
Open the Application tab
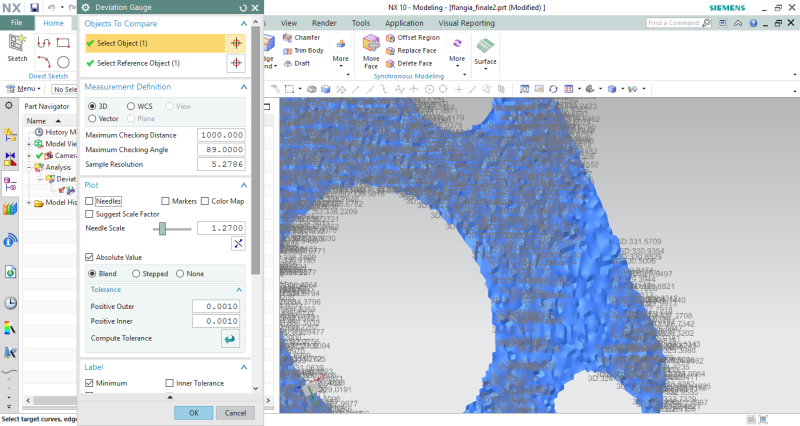(x=404, y=23)
